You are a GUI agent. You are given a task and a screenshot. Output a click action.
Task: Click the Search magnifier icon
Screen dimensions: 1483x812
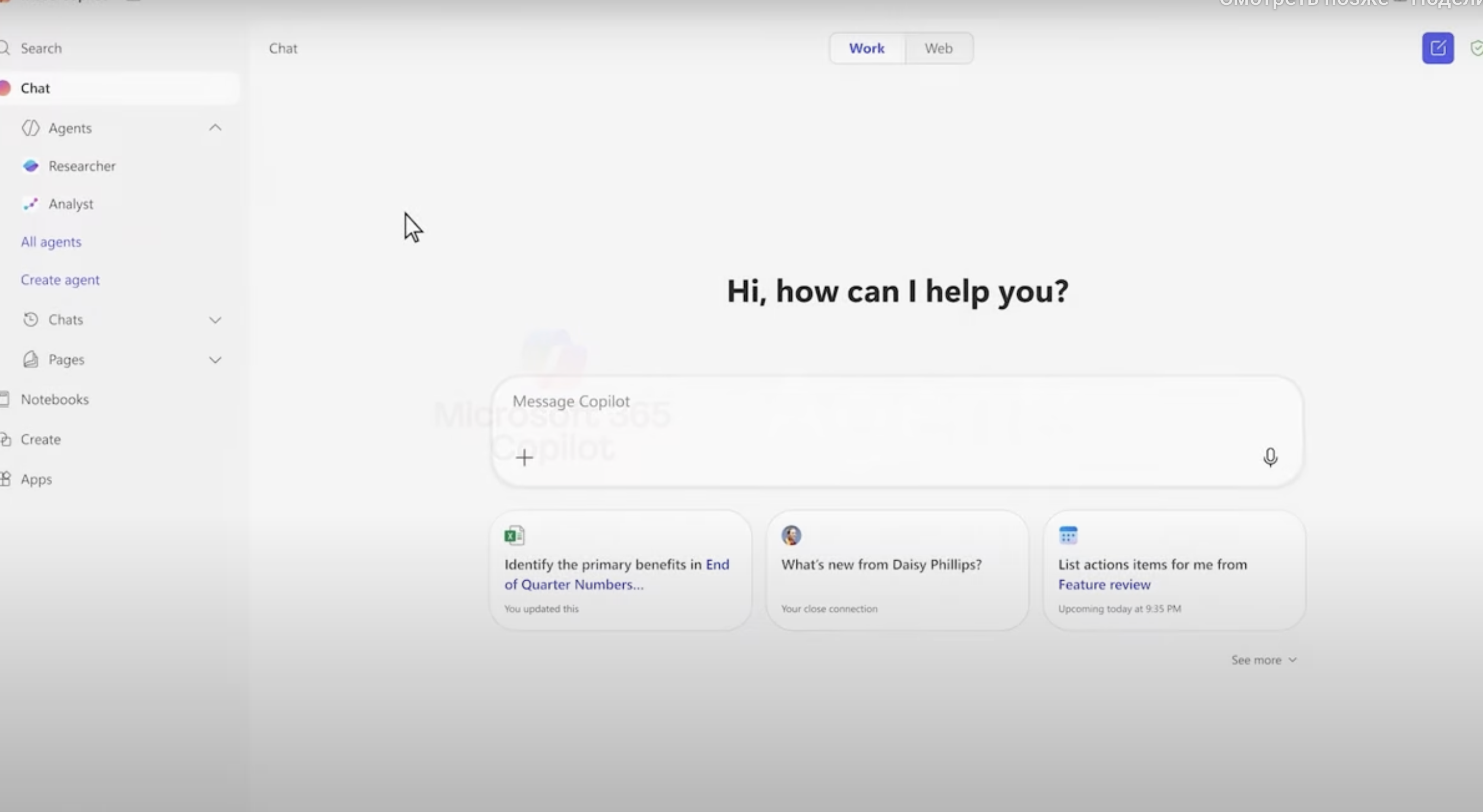4,48
